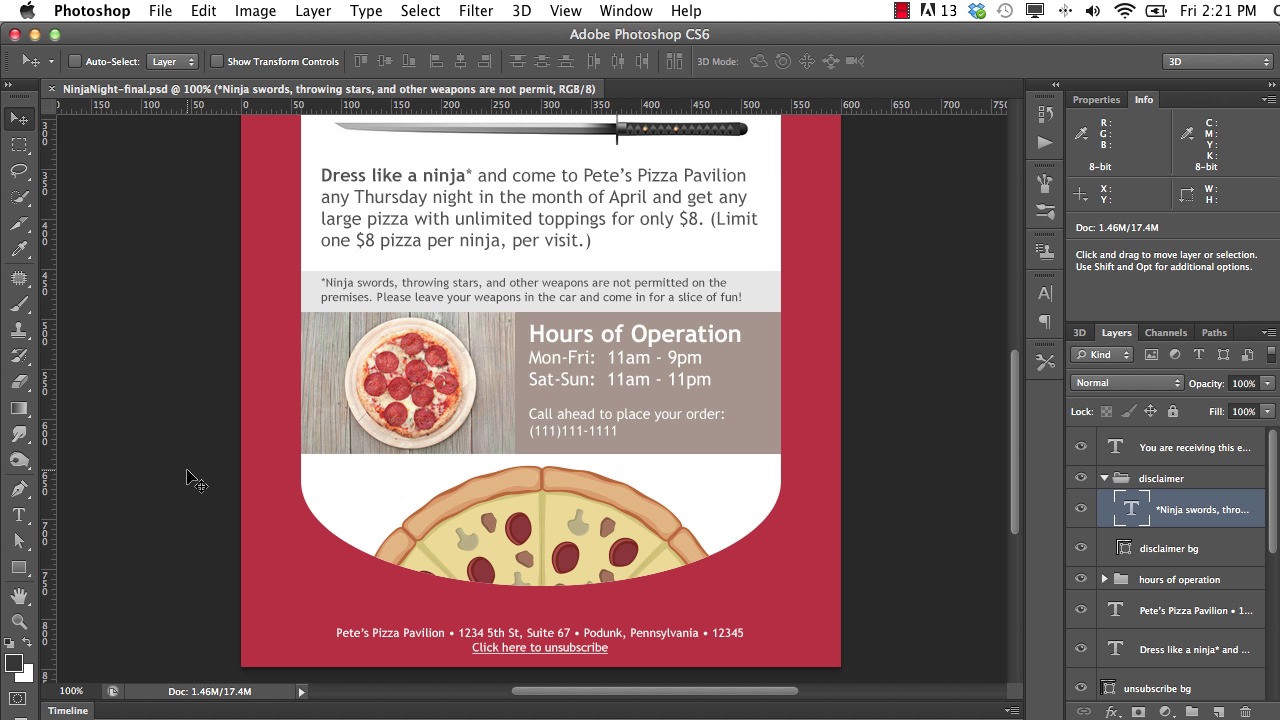Expand the hours of operation group
1280x720 pixels.
(x=1104, y=579)
